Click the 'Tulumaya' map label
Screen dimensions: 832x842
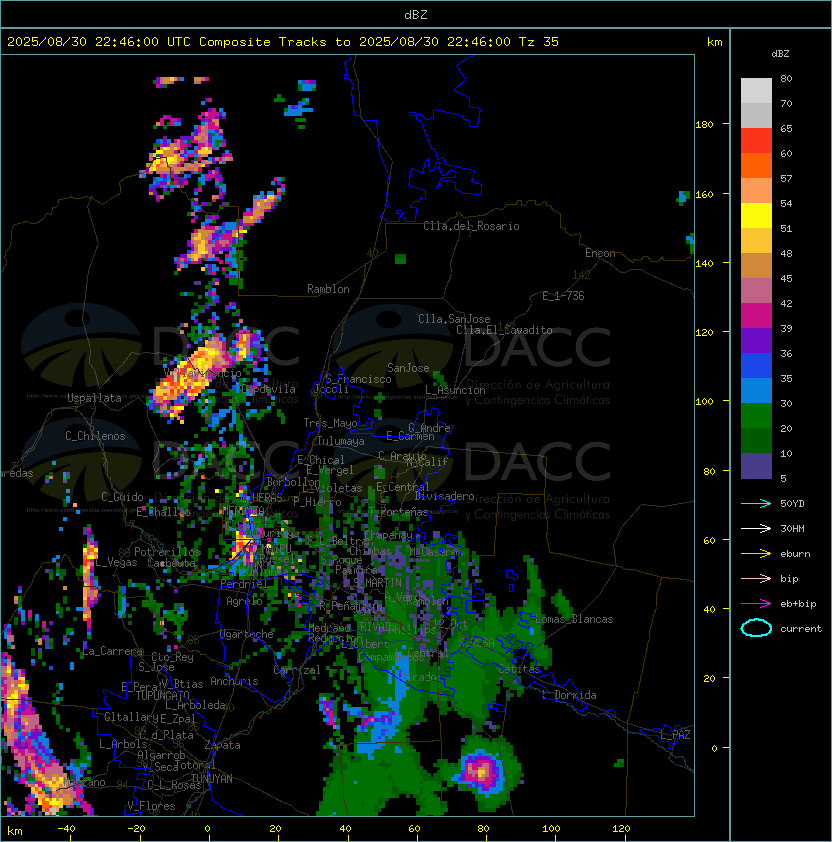tap(341, 441)
